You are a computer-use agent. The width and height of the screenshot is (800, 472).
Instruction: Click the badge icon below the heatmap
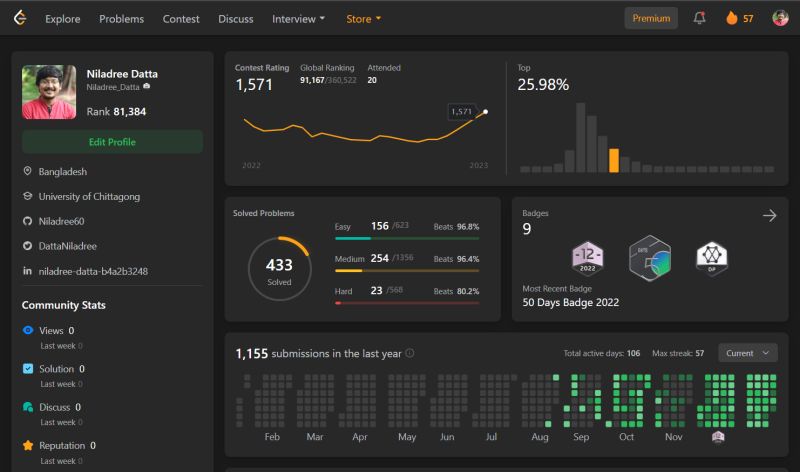718,436
